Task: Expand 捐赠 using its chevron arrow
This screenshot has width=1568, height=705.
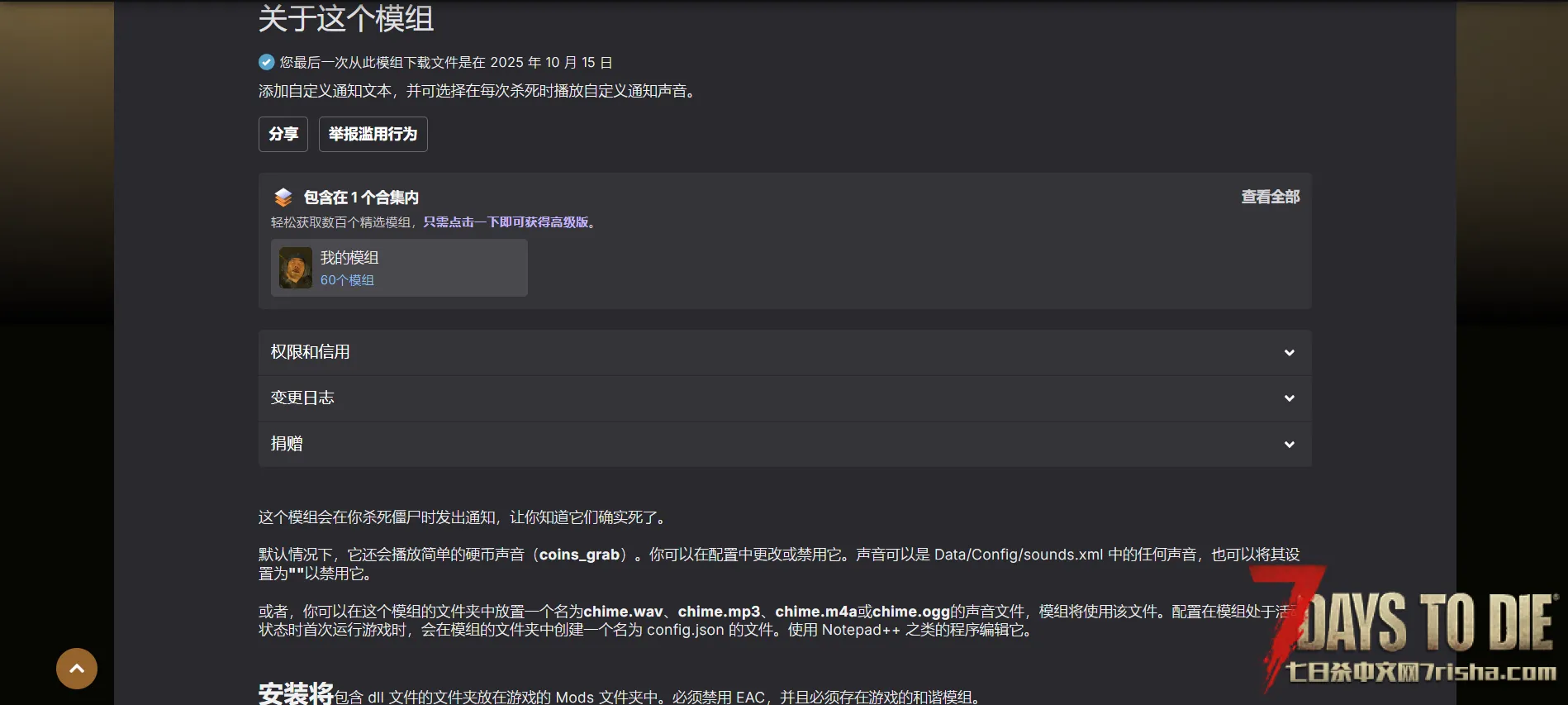Action: click(1289, 445)
